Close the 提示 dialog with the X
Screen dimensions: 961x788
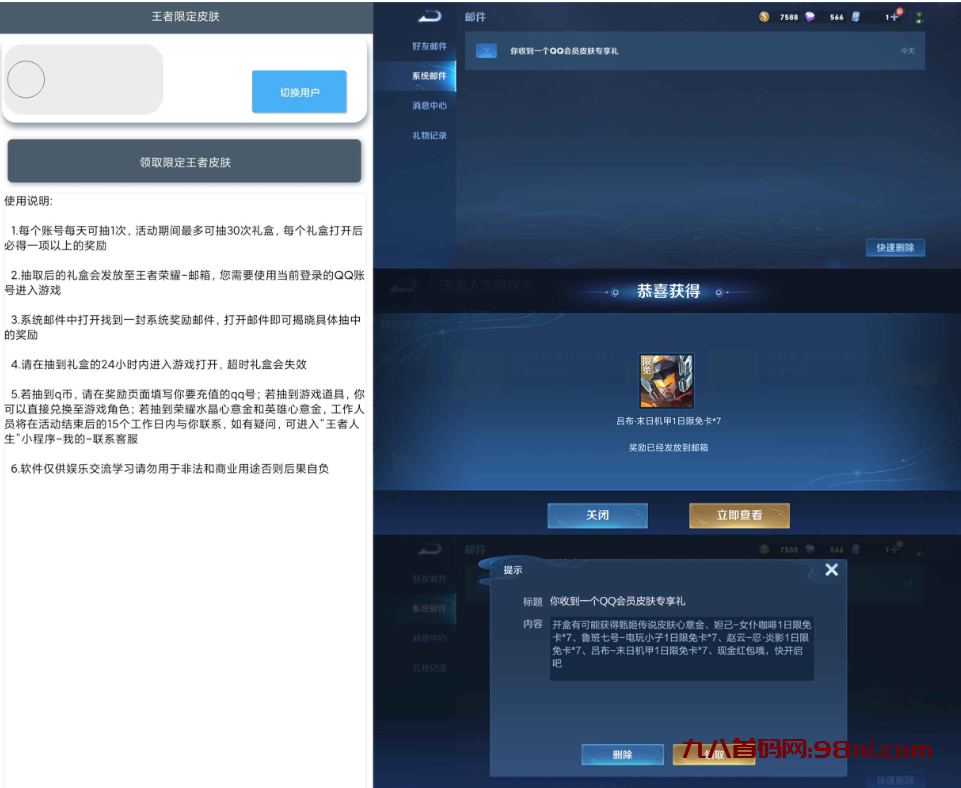[831, 570]
